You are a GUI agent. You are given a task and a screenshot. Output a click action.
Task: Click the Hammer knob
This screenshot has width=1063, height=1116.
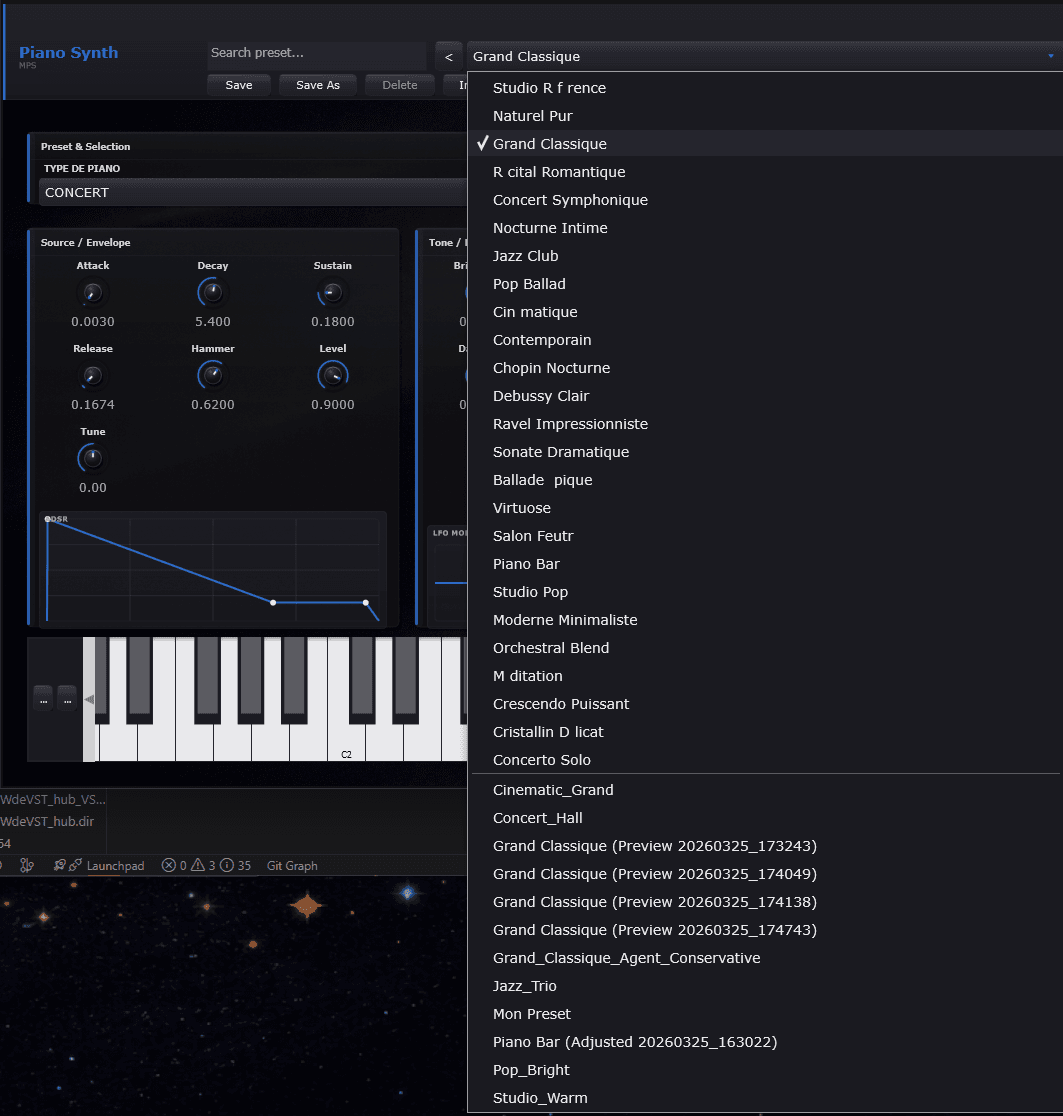[x=212, y=376]
